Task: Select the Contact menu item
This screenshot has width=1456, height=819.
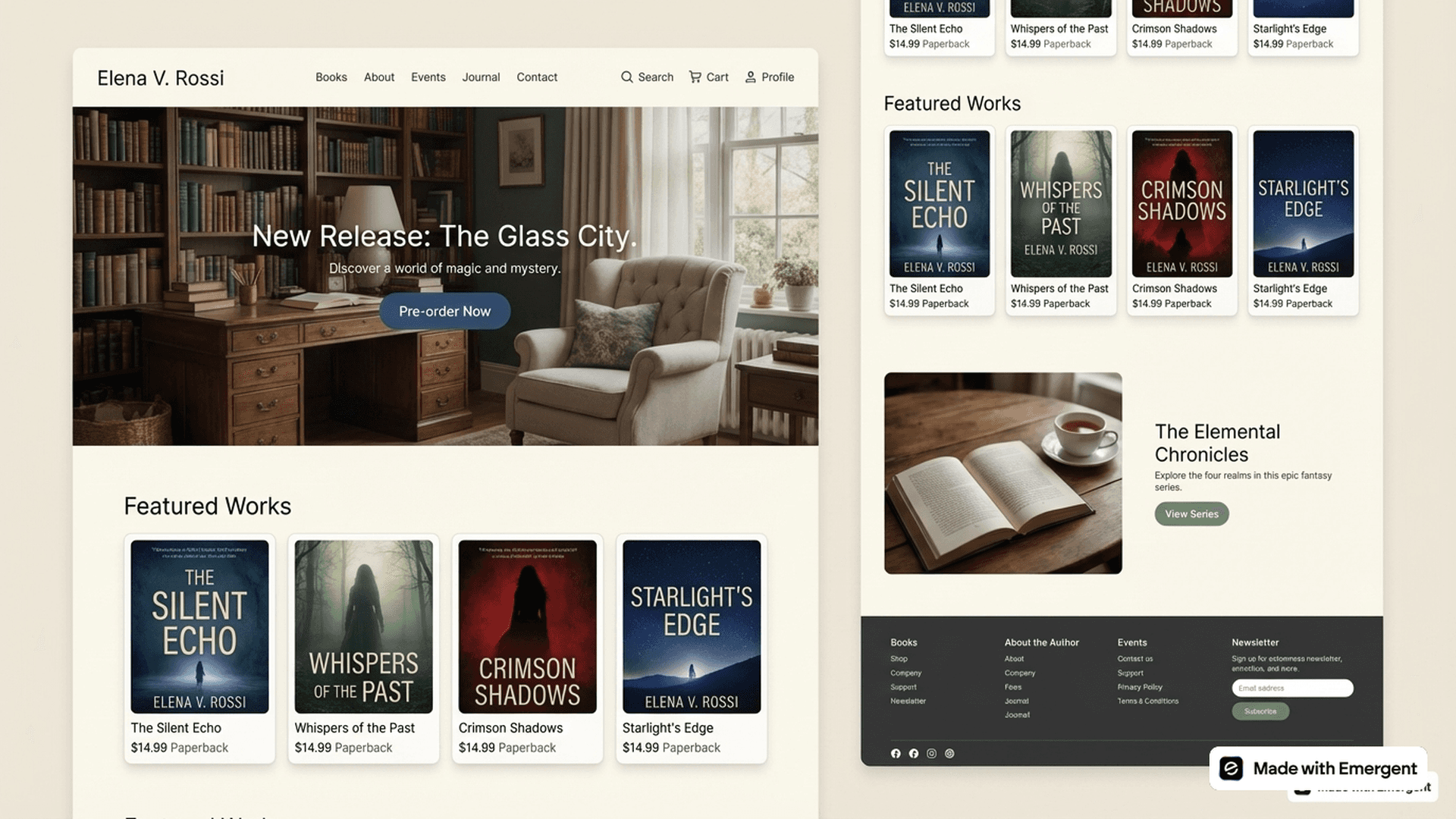Action: [x=537, y=77]
